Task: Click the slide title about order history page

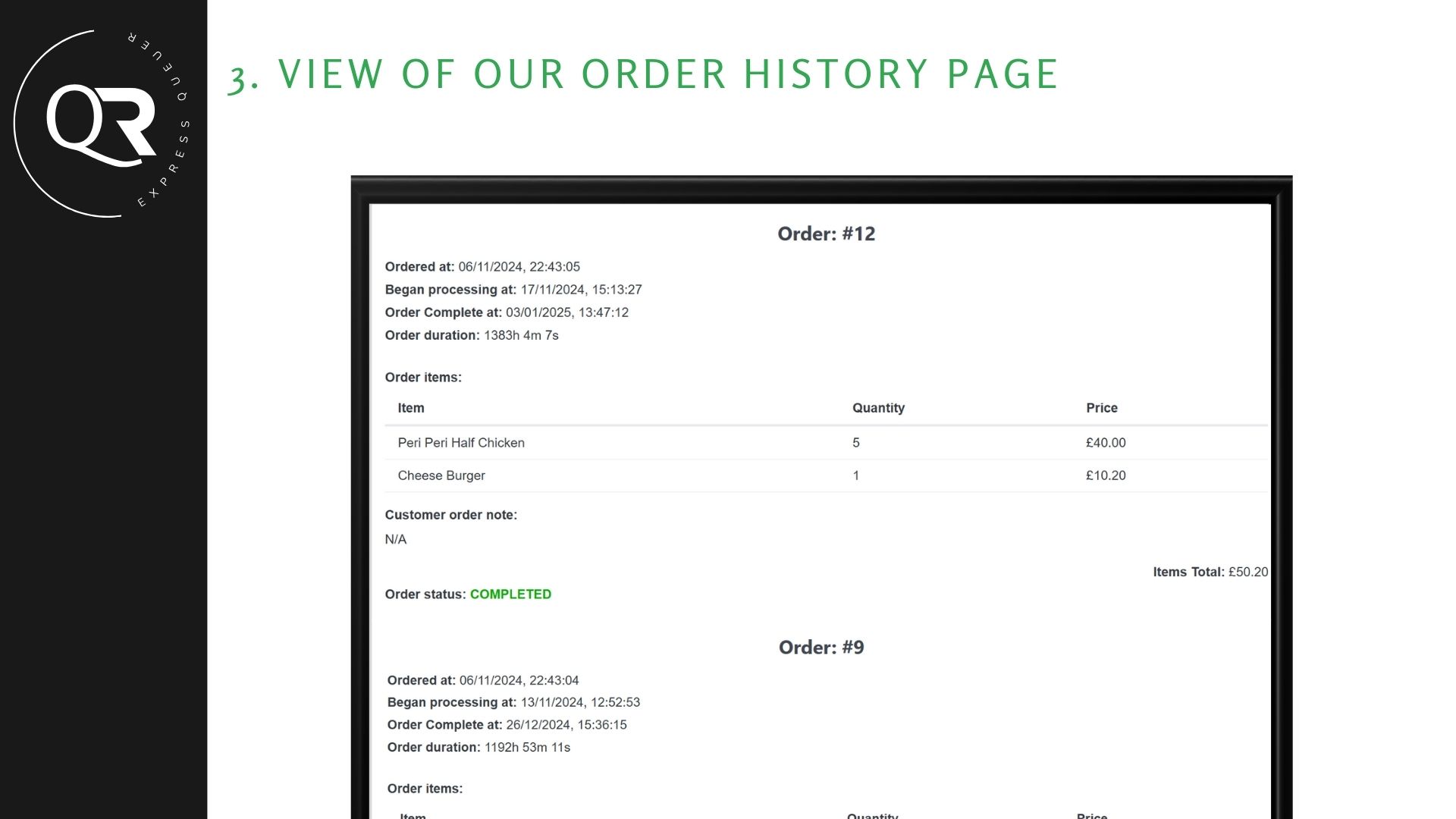Action: [643, 74]
